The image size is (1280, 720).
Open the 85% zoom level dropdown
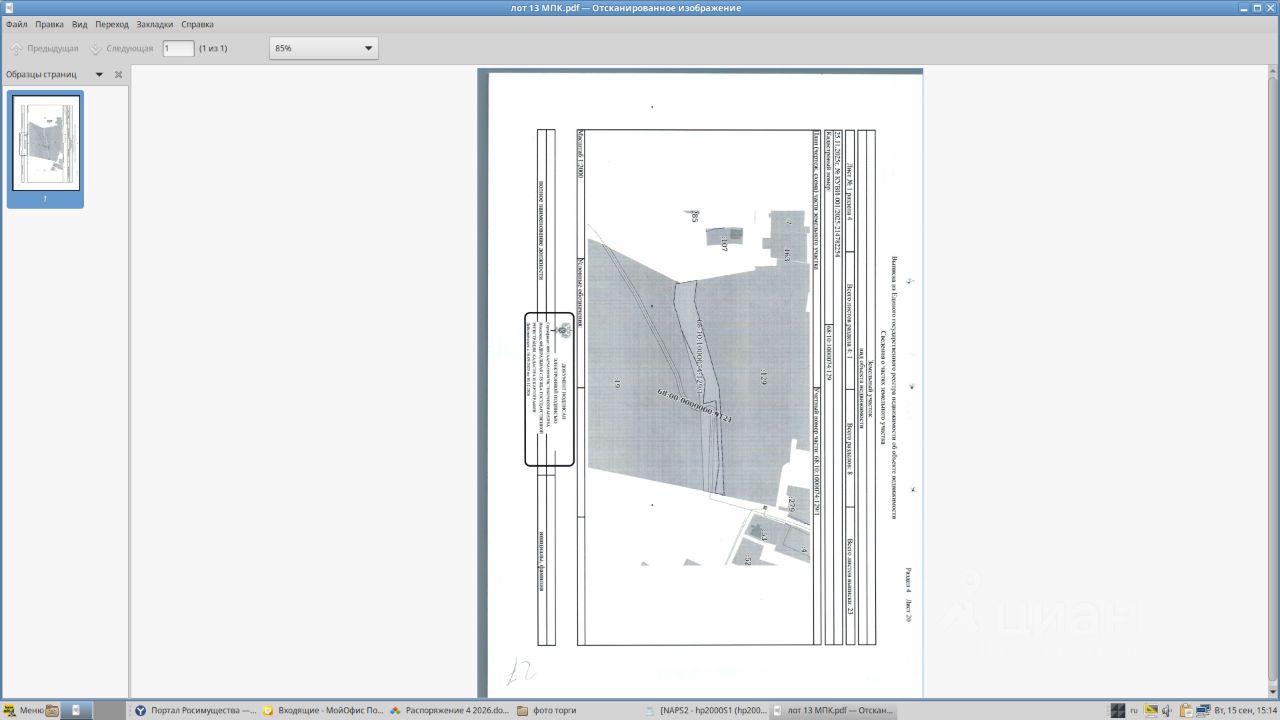[324, 48]
